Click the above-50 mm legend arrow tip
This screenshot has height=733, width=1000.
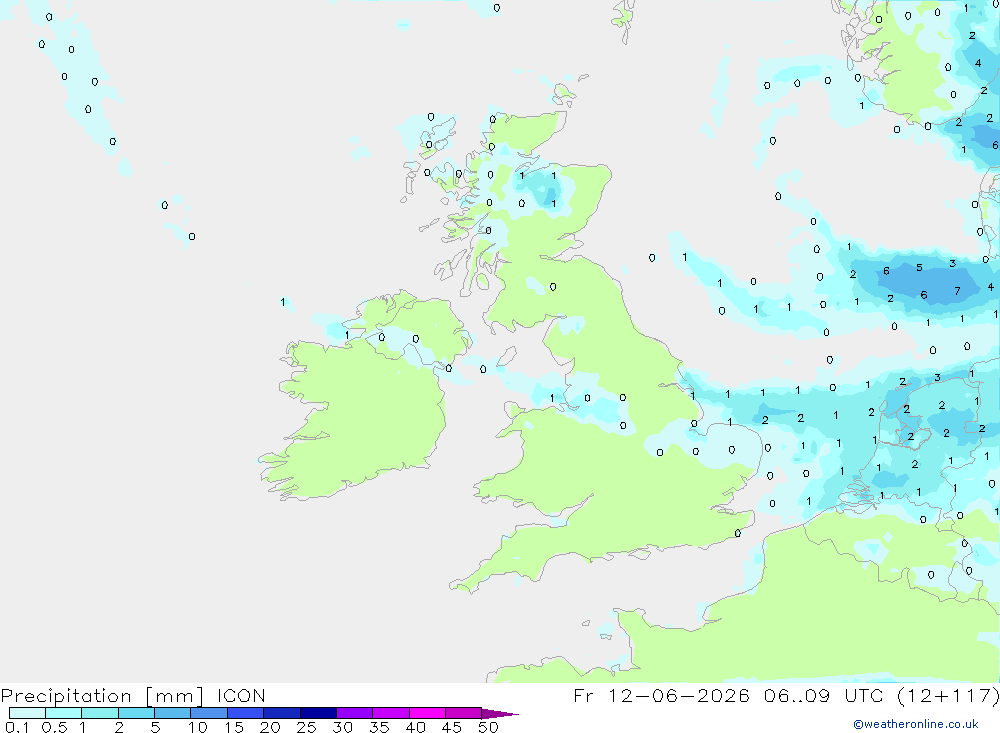click(500, 713)
